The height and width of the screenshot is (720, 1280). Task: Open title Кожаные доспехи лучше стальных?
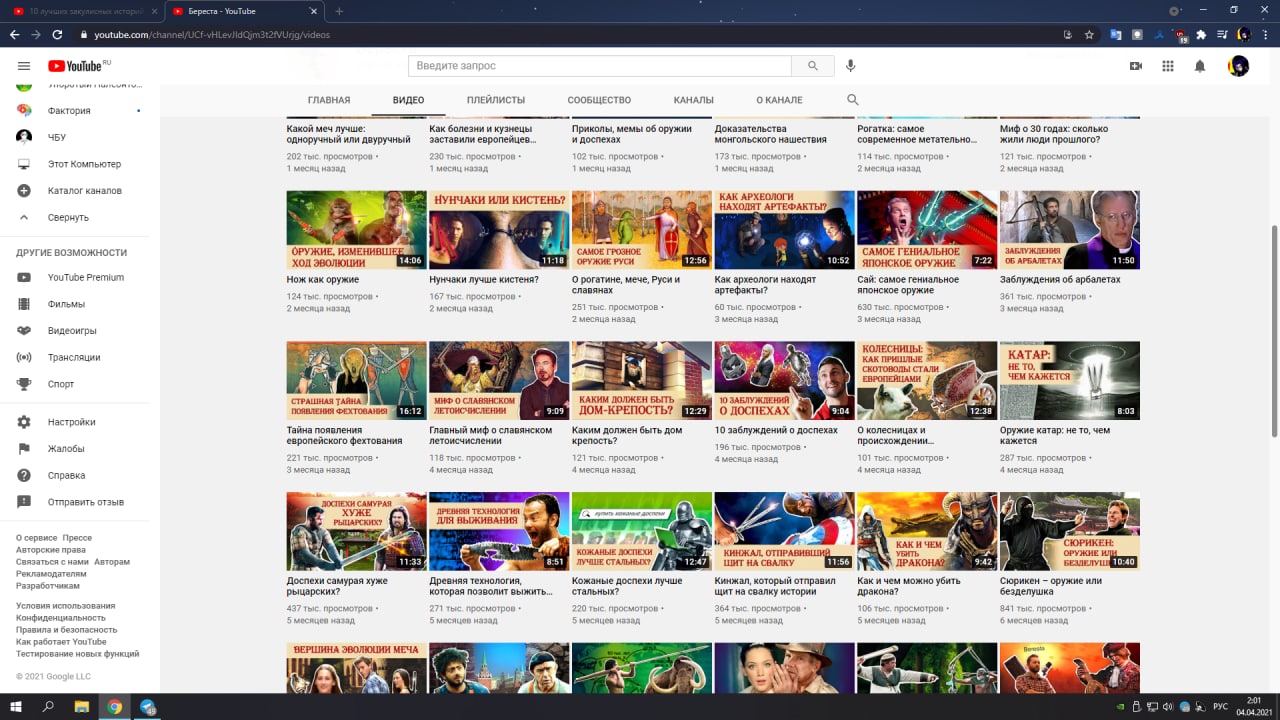[x=627, y=586]
